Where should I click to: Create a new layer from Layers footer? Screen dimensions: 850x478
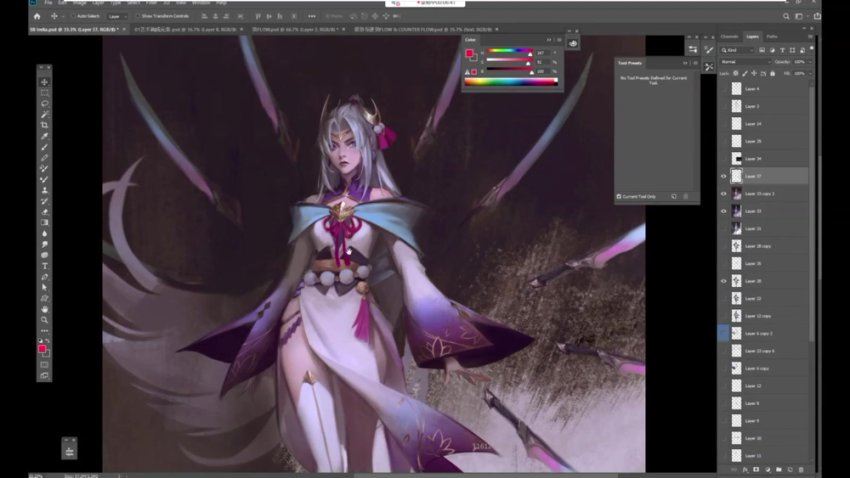790,469
